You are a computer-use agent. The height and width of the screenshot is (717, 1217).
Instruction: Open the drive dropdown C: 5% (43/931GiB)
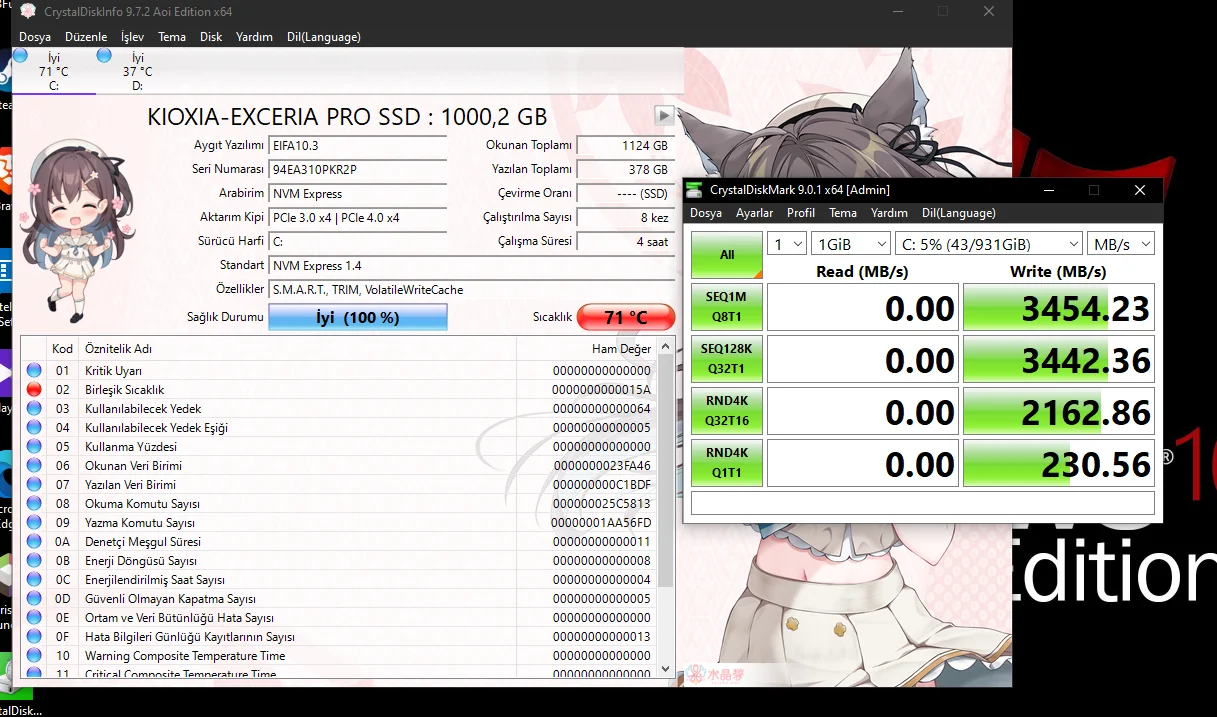(989, 244)
